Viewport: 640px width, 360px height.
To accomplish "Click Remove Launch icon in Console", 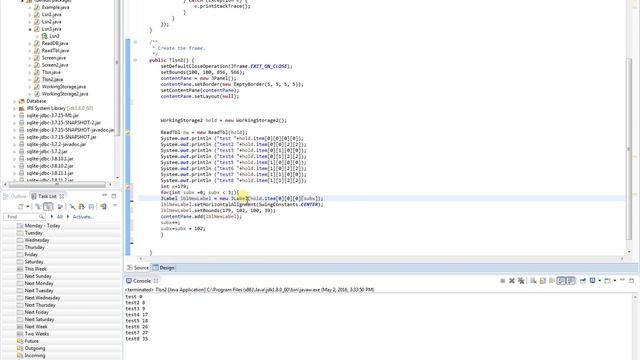I will 512,281.
